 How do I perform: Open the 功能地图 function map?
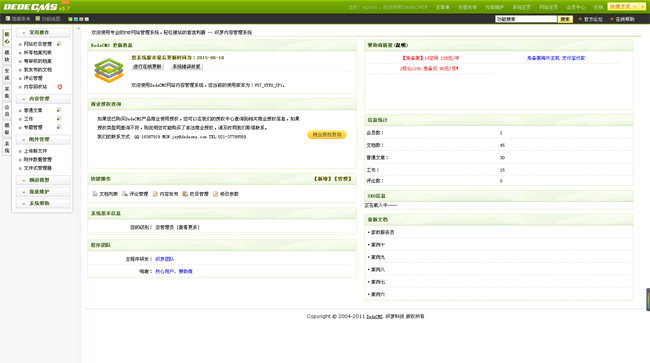point(48,19)
